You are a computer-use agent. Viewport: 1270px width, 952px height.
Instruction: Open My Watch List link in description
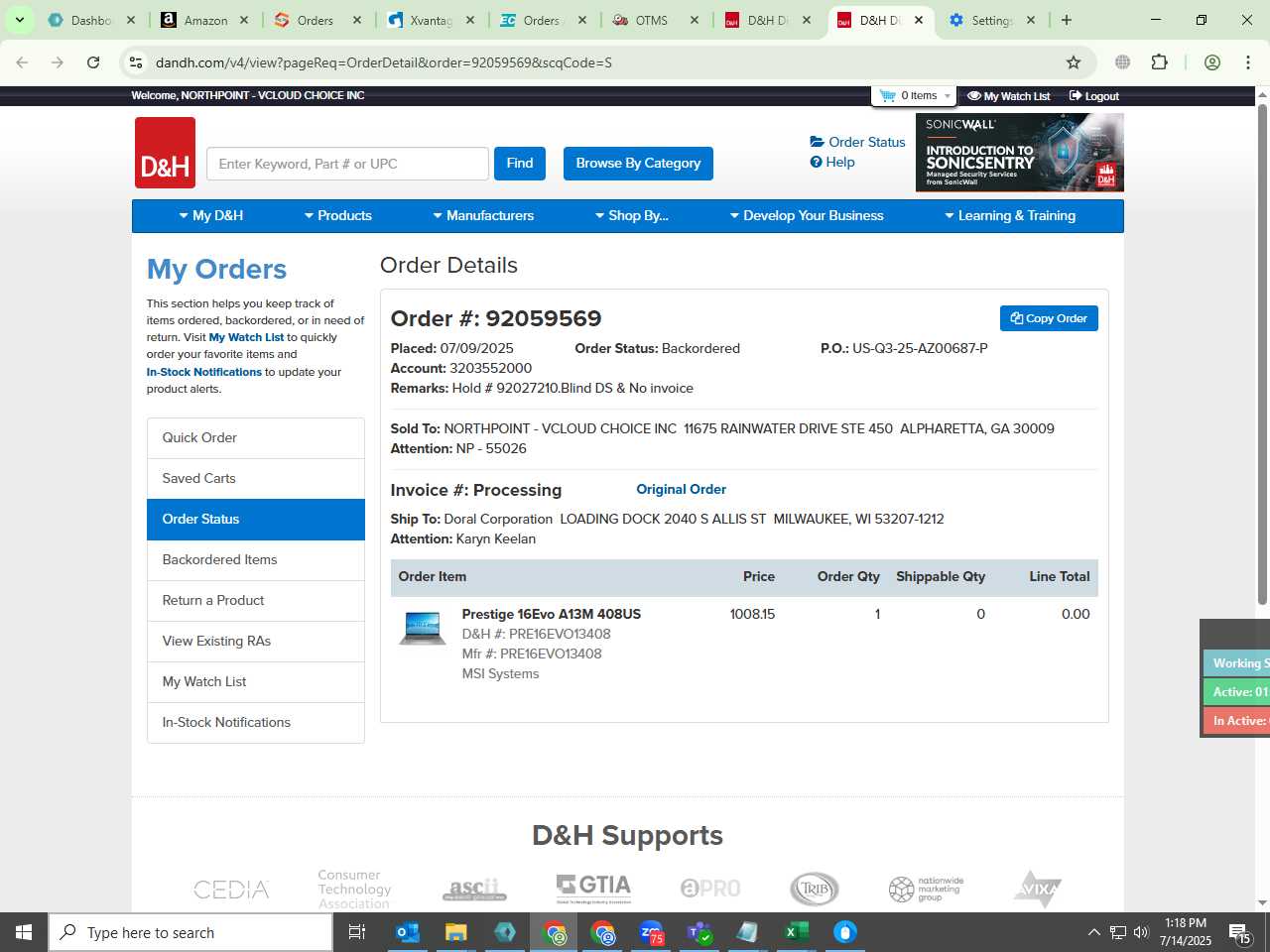[x=246, y=337]
